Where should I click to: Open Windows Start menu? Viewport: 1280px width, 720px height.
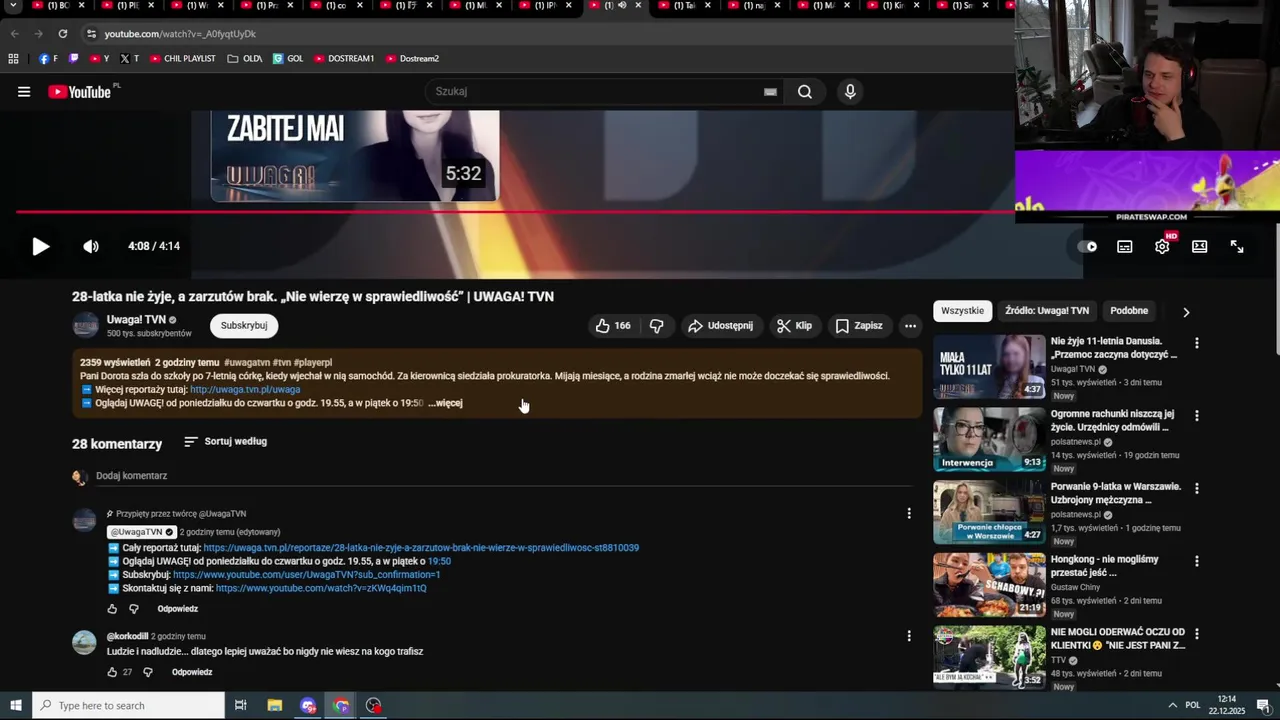click(16, 706)
